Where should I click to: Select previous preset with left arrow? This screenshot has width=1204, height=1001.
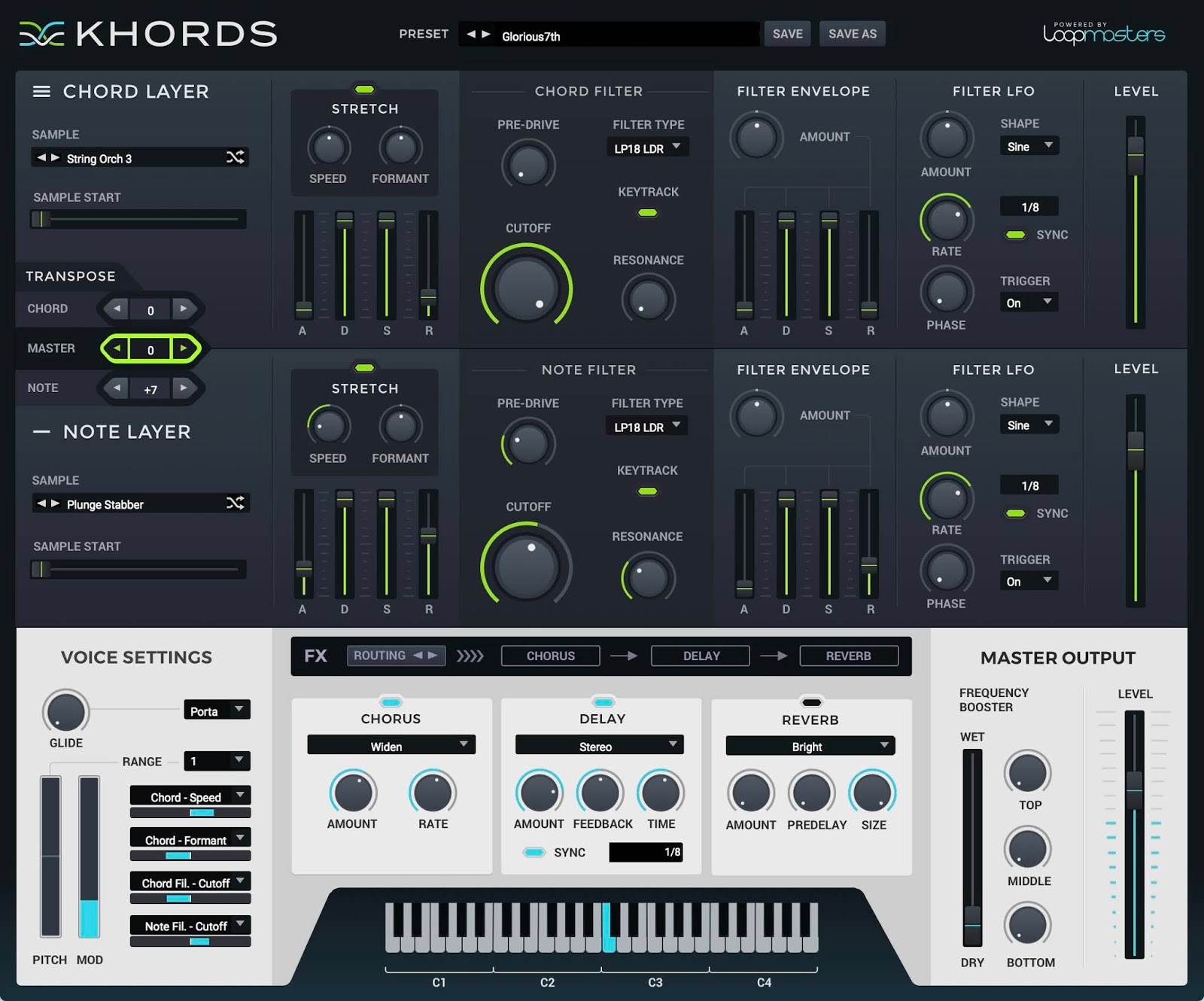click(471, 35)
